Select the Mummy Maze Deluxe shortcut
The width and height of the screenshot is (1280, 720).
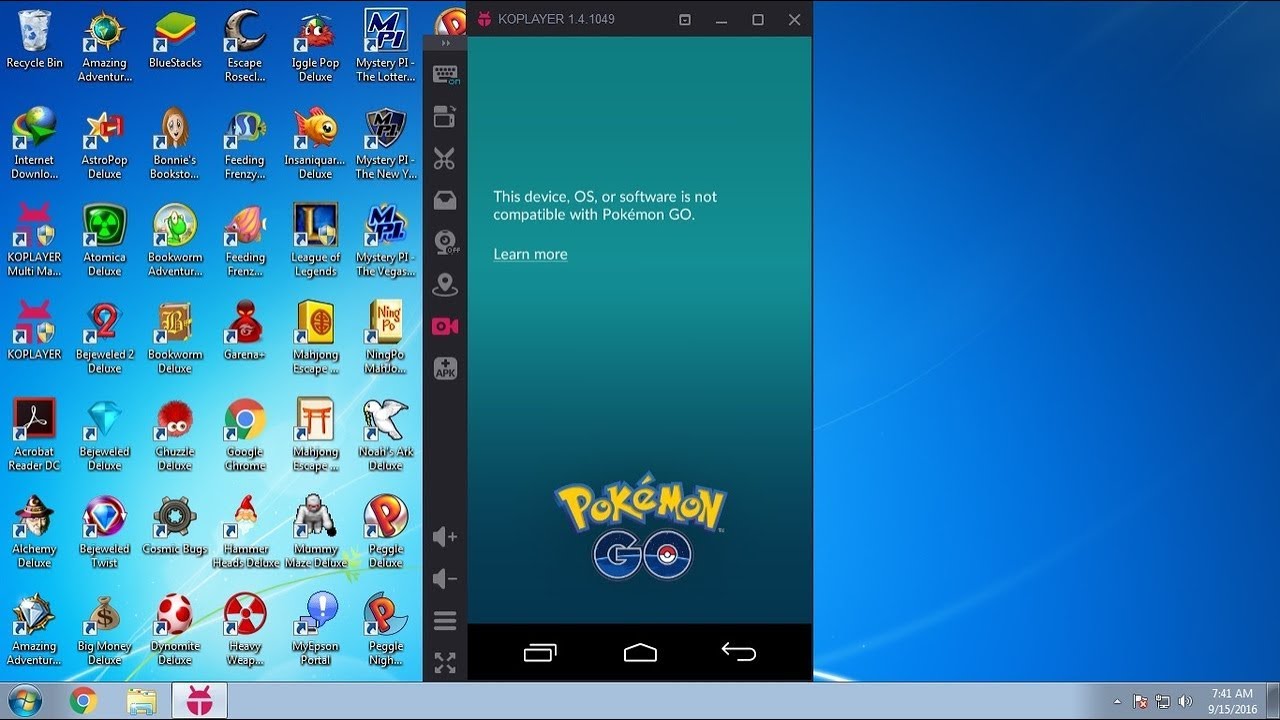tap(315, 531)
